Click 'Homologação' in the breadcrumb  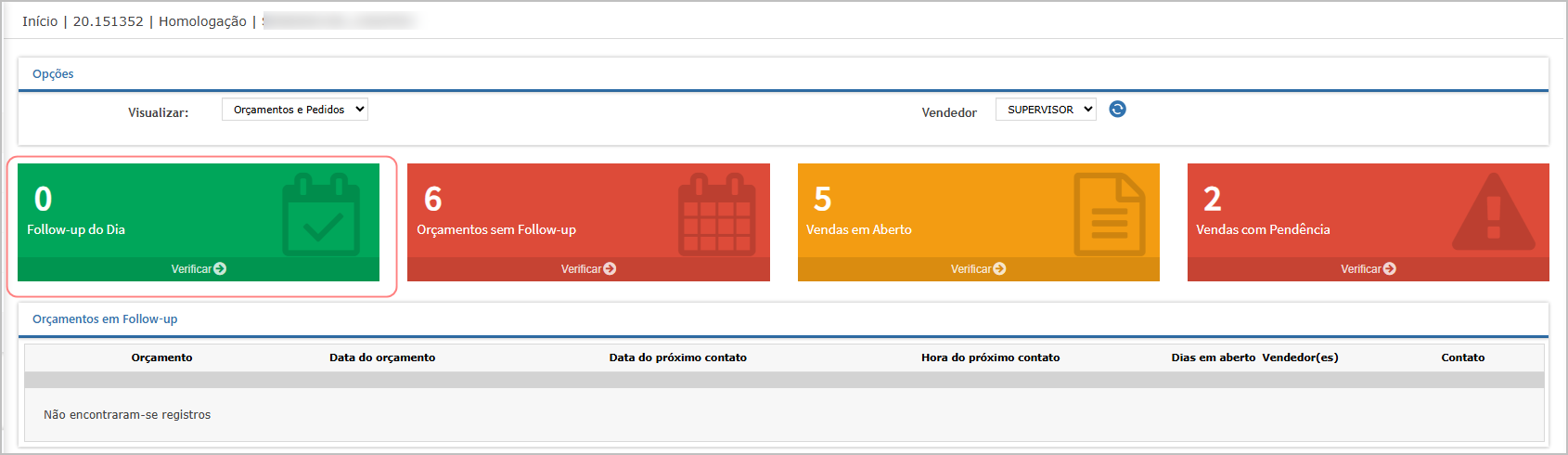202,21
